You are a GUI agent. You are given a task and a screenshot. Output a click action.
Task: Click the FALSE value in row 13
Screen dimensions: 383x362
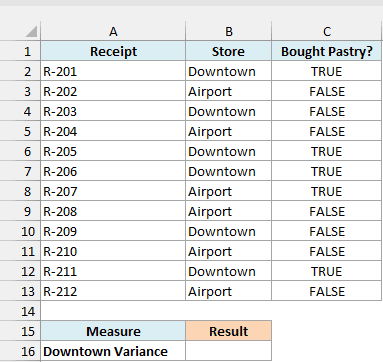(327, 291)
